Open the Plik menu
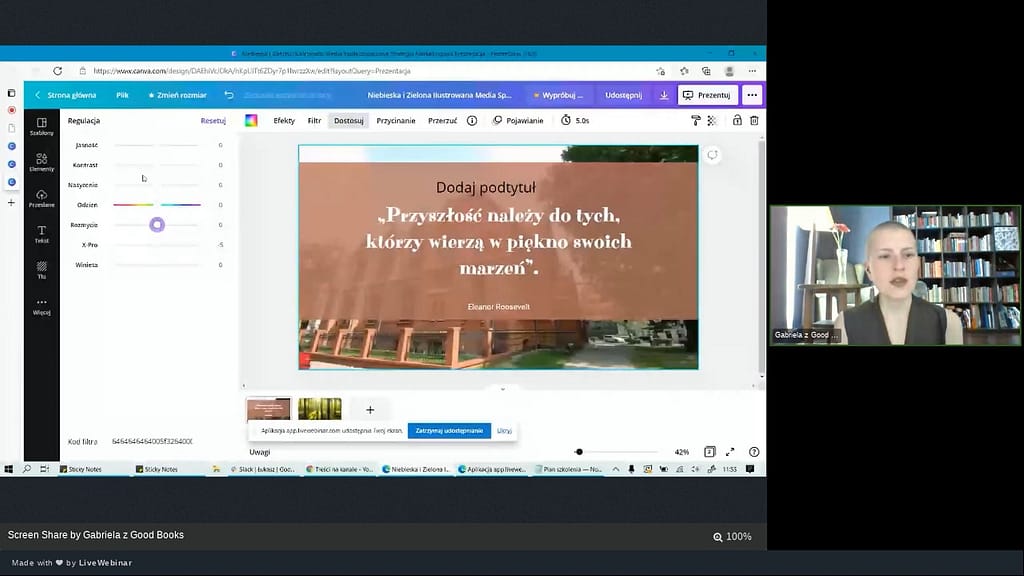 tap(122, 95)
